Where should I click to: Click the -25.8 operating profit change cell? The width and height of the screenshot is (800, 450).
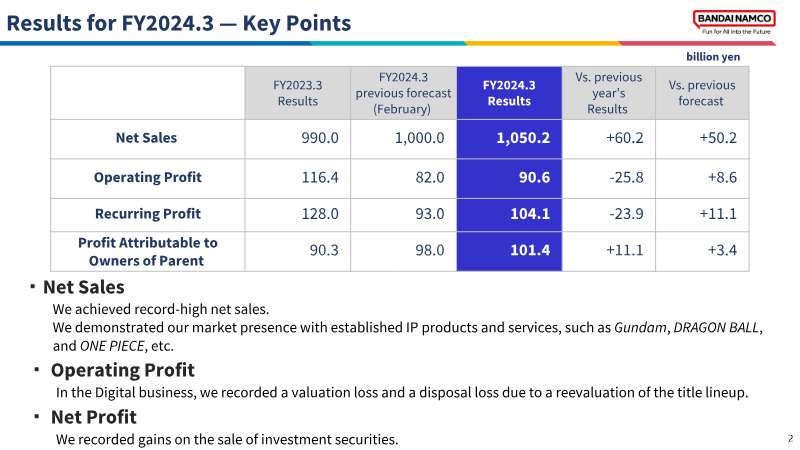pyautogui.click(x=625, y=177)
